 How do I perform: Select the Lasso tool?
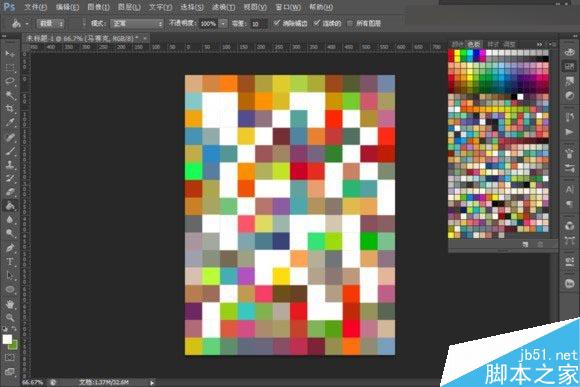[10, 81]
